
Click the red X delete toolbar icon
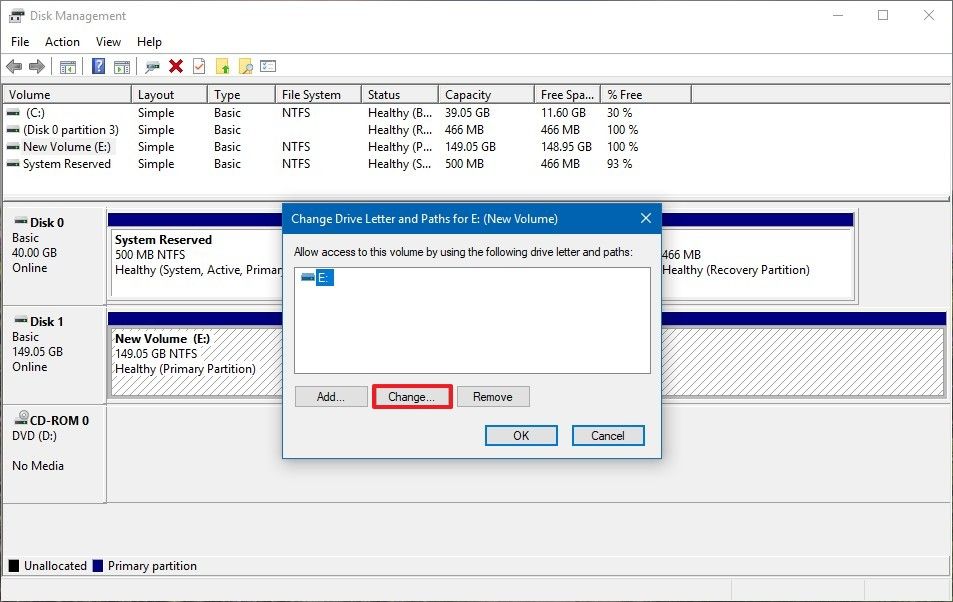(x=176, y=66)
